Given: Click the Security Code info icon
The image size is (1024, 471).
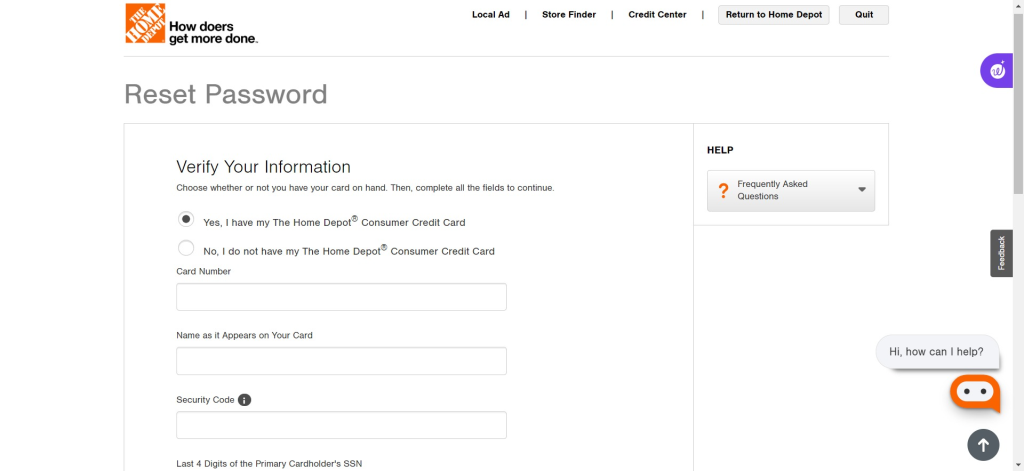Looking at the screenshot, I should (244, 400).
